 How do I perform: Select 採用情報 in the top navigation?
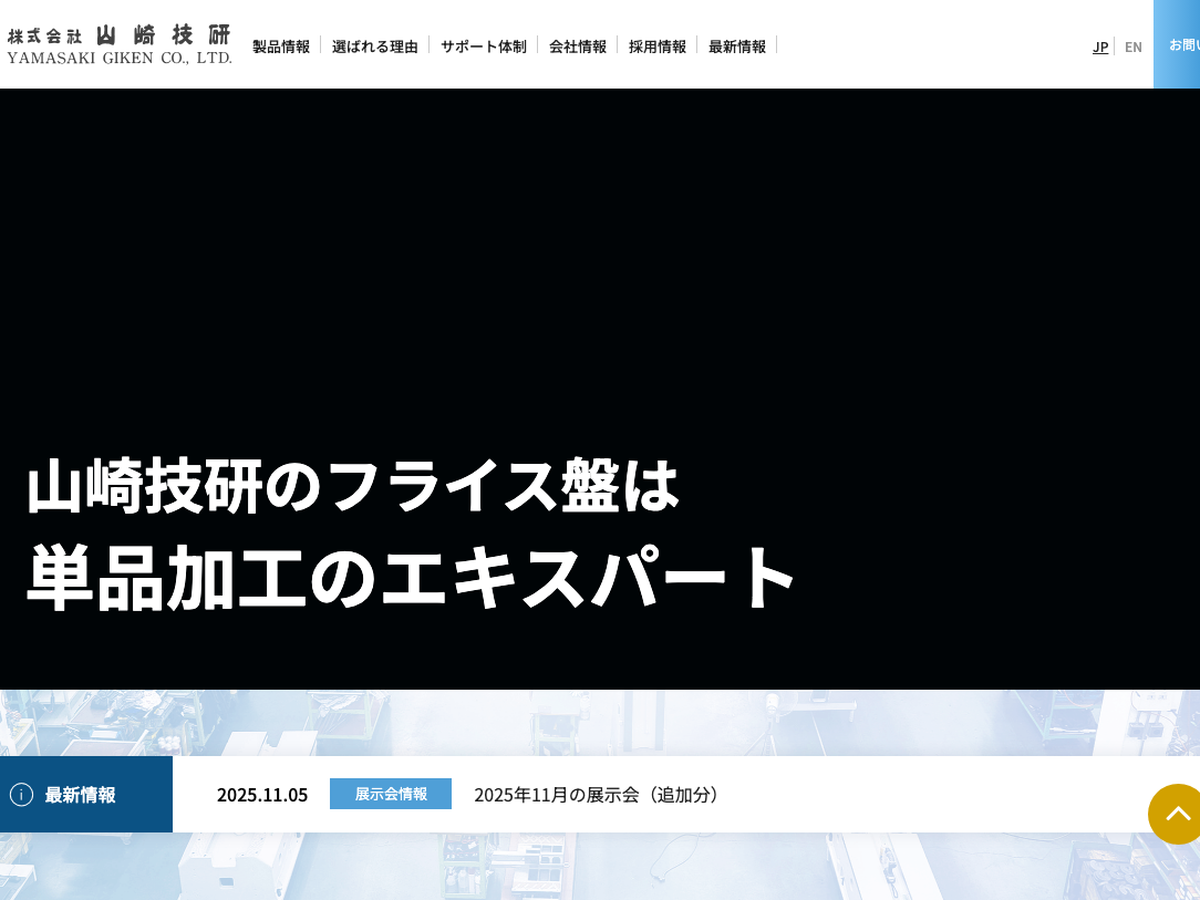point(657,46)
